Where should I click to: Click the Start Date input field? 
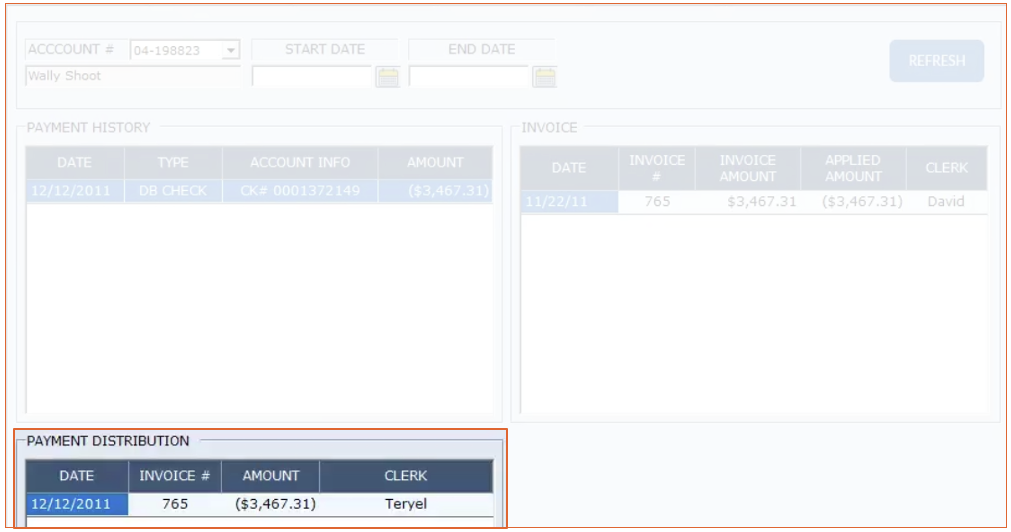coord(311,77)
